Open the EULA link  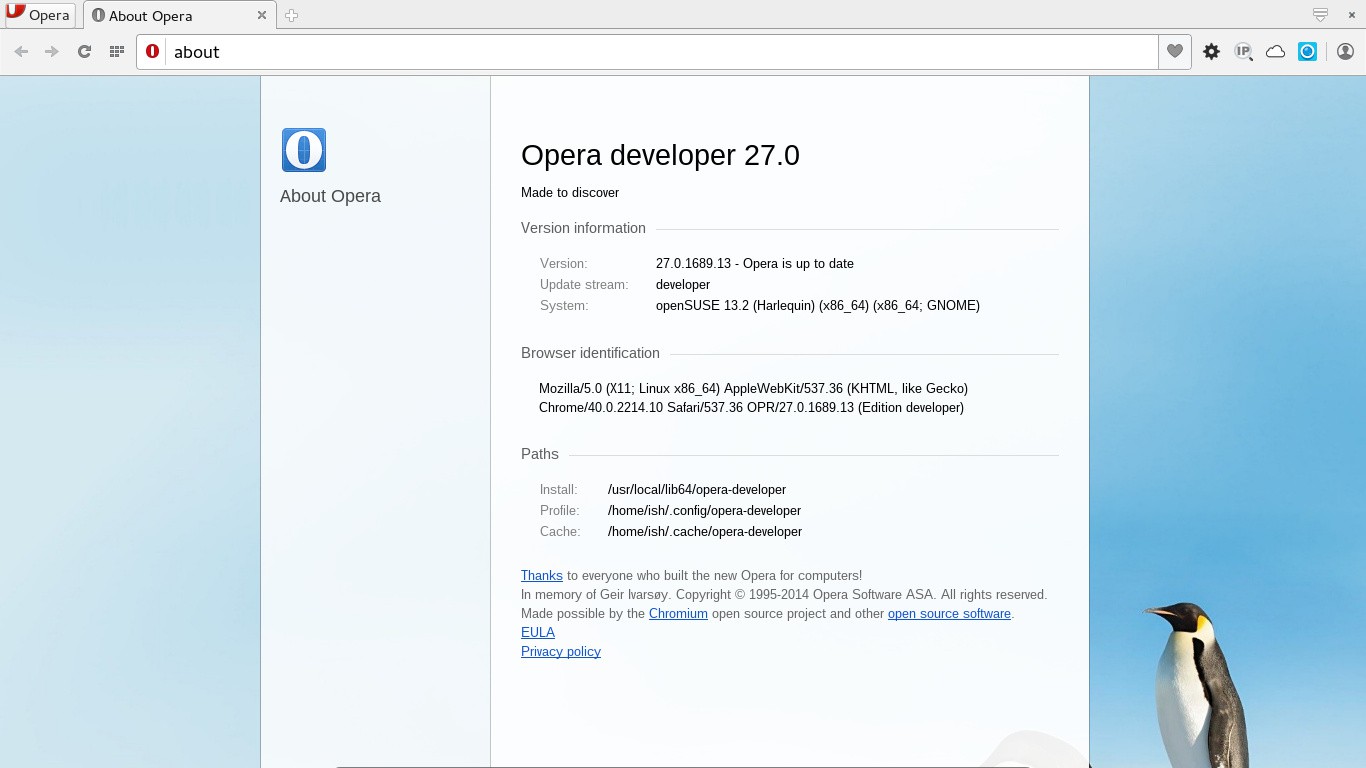538,632
